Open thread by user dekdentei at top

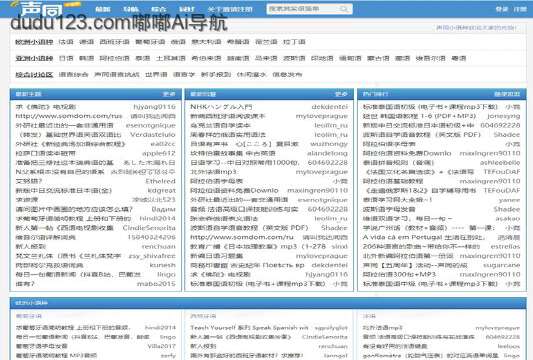[x=330, y=107]
